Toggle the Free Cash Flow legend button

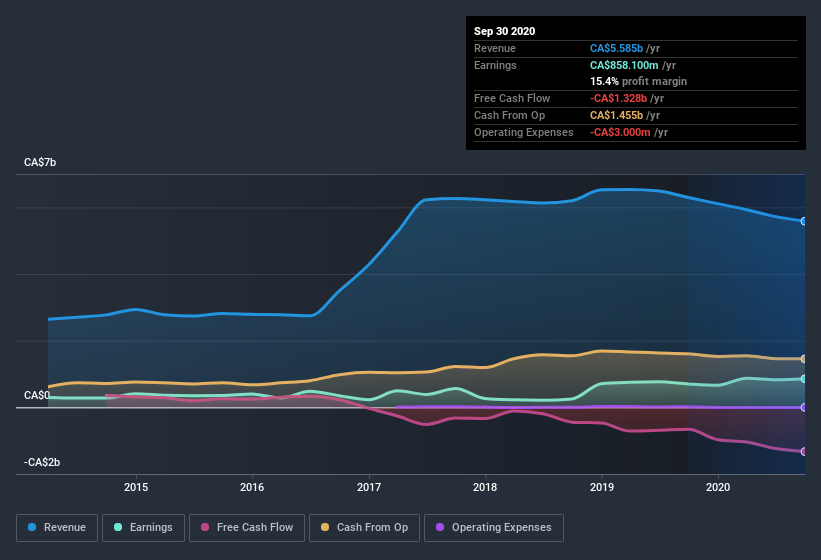pyautogui.click(x=247, y=528)
